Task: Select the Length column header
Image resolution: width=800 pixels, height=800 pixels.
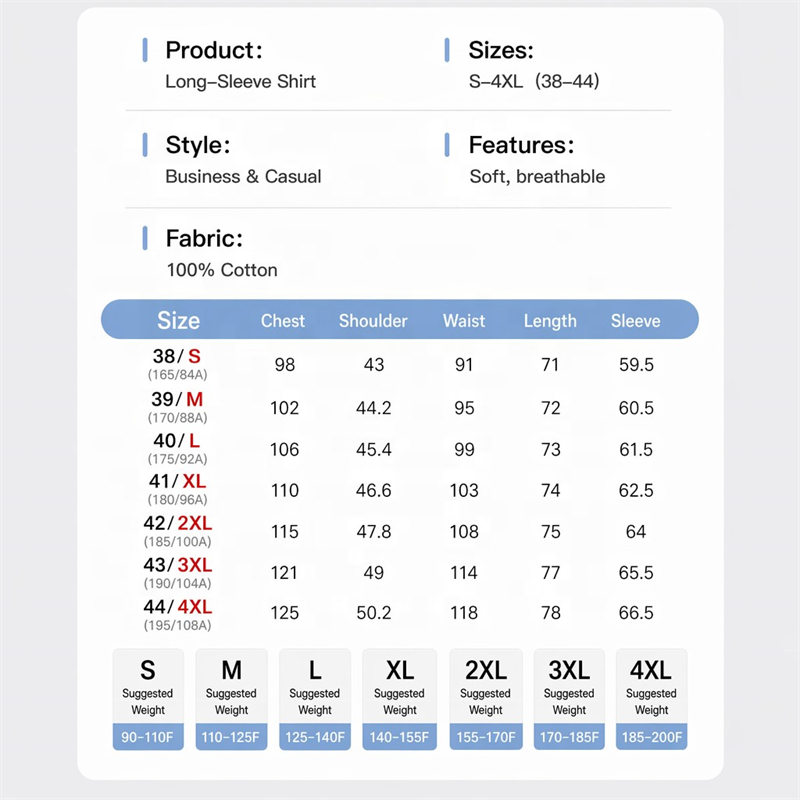Action: pos(550,321)
